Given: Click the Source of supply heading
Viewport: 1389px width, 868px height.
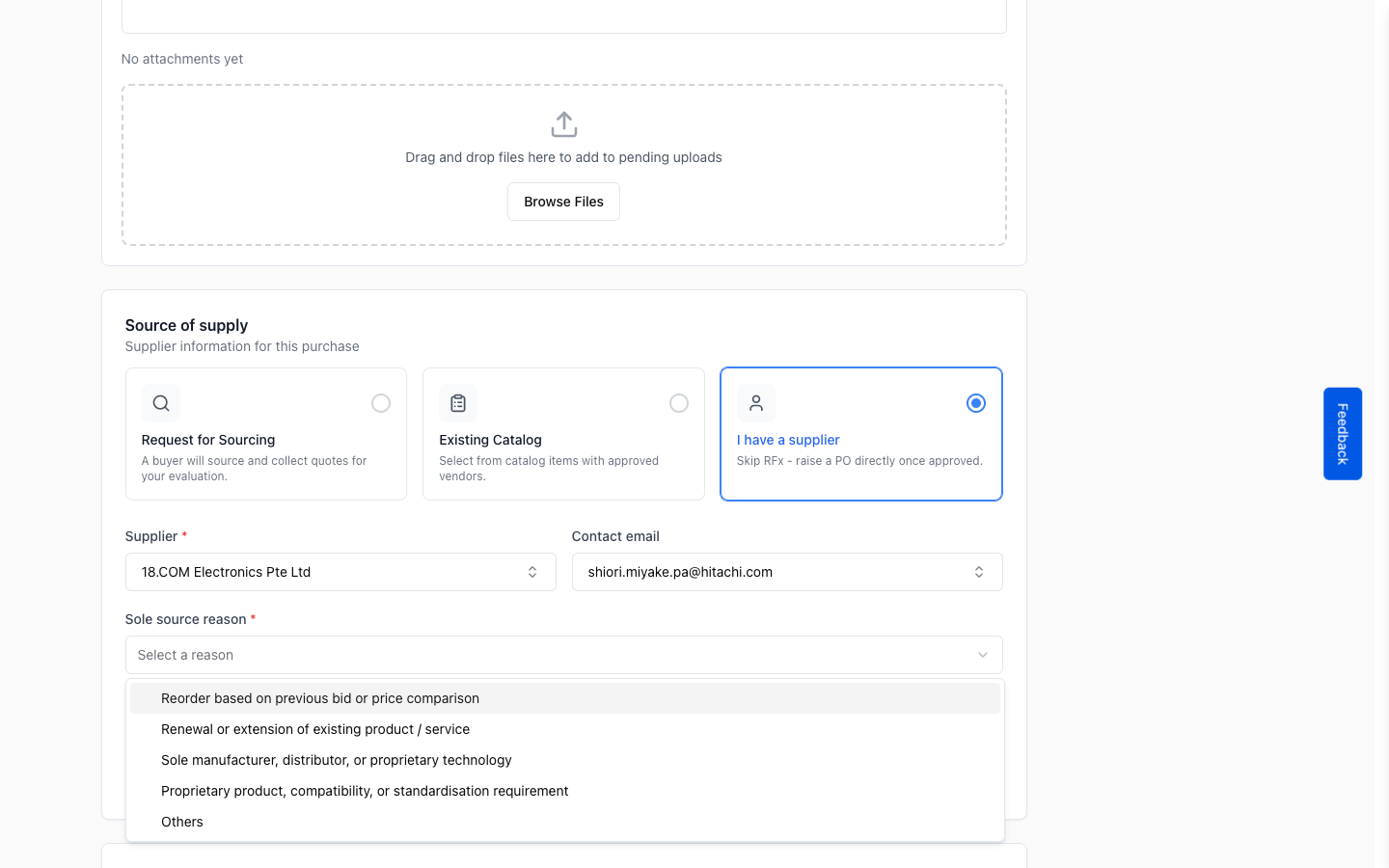Looking at the screenshot, I should point(186,325).
